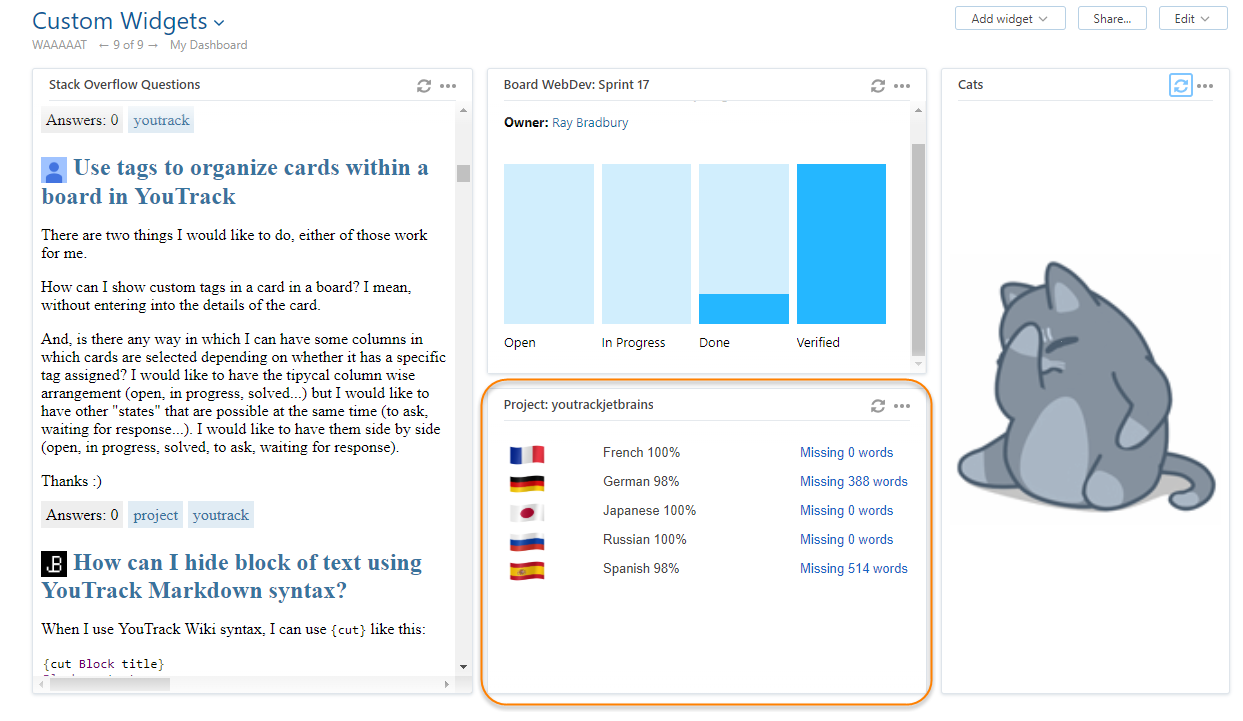Click the horizontal scrollbar in Stack Overflow widget
The height and width of the screenshot is (721, 1243).
click(x=110, y=684)
